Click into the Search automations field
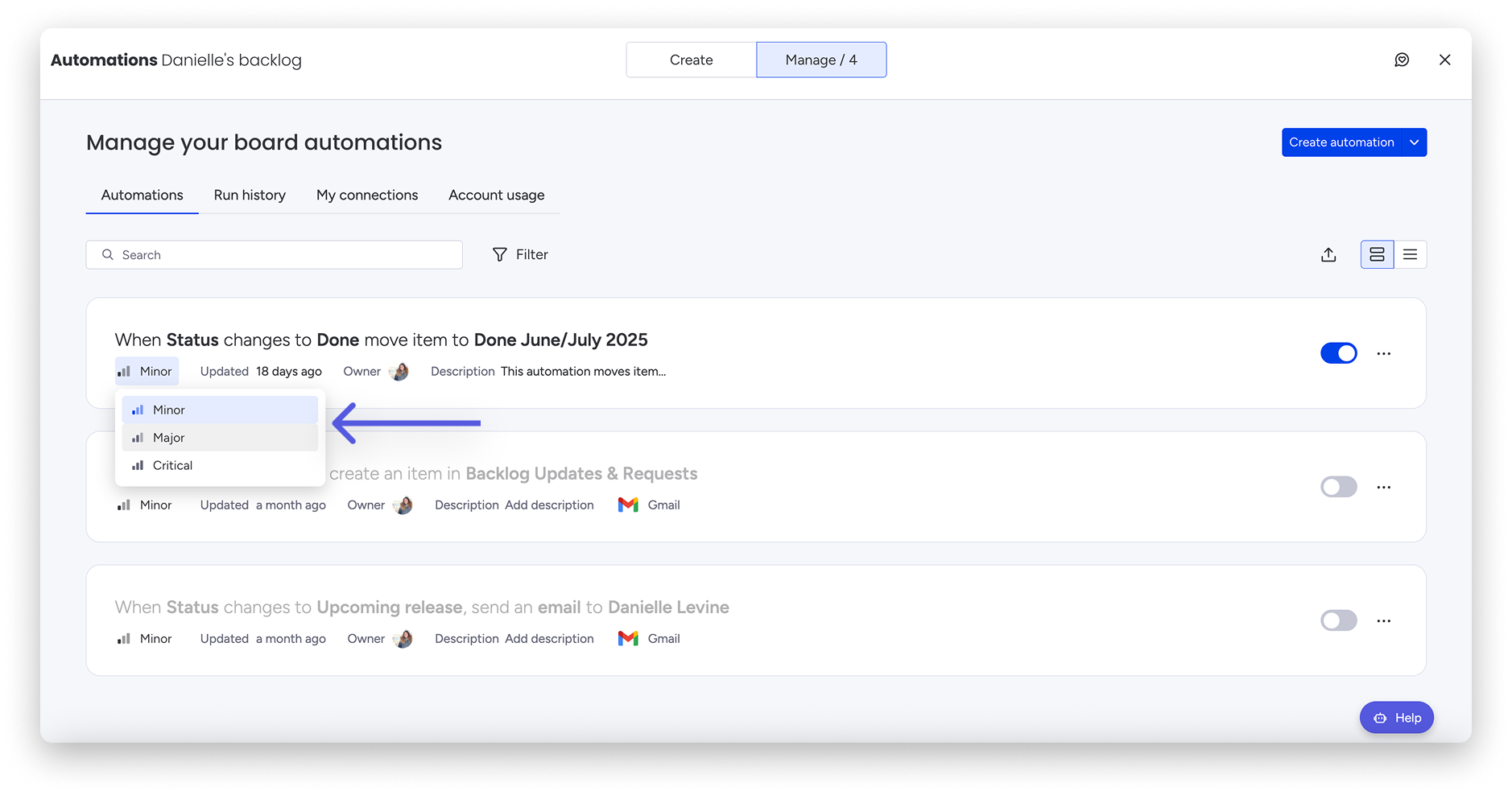The height and width of the screenshot is (795, 1512). [x=274, y=254]
